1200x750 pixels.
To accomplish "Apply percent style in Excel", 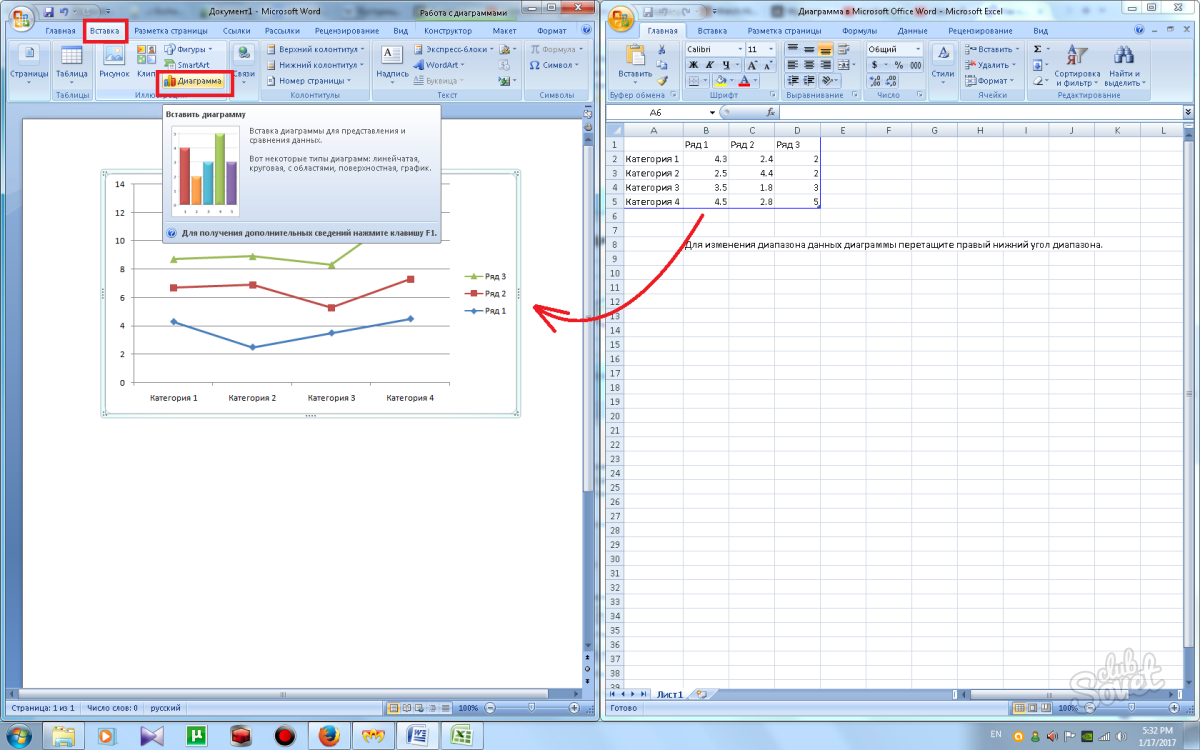I will tap(898, 65).
